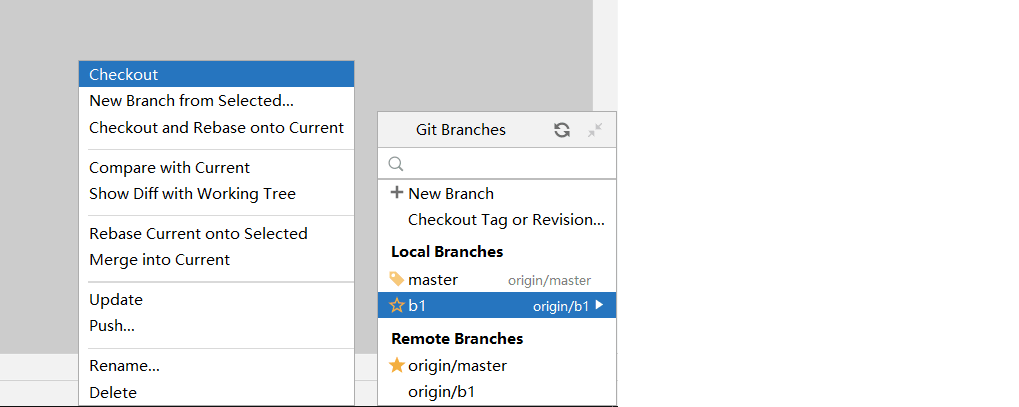The image size is (1019, 407).
Task: Choose Rename... for the branch
Action: coord(124,365)
